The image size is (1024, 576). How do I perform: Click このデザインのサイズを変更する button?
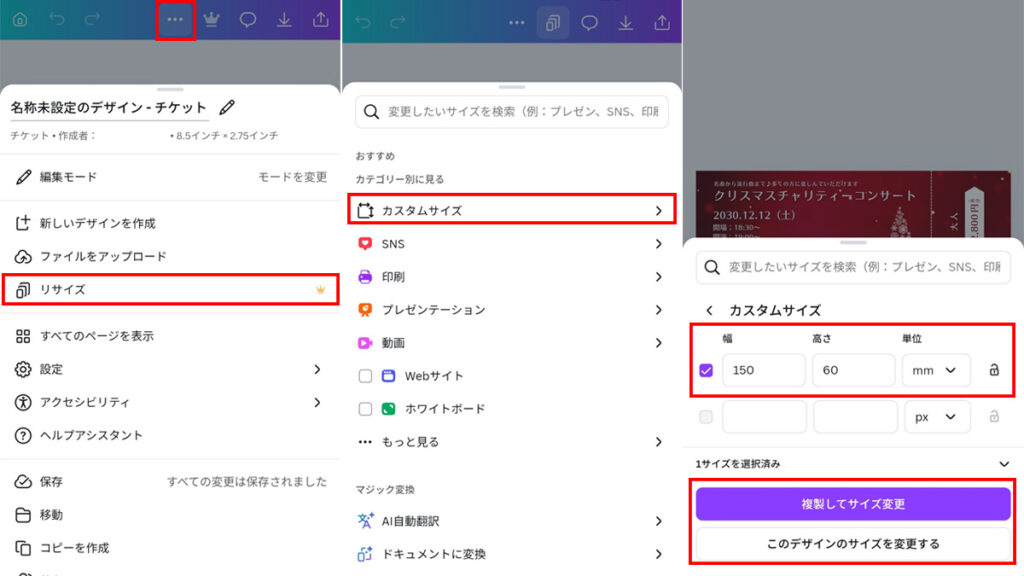coord(853,544)
